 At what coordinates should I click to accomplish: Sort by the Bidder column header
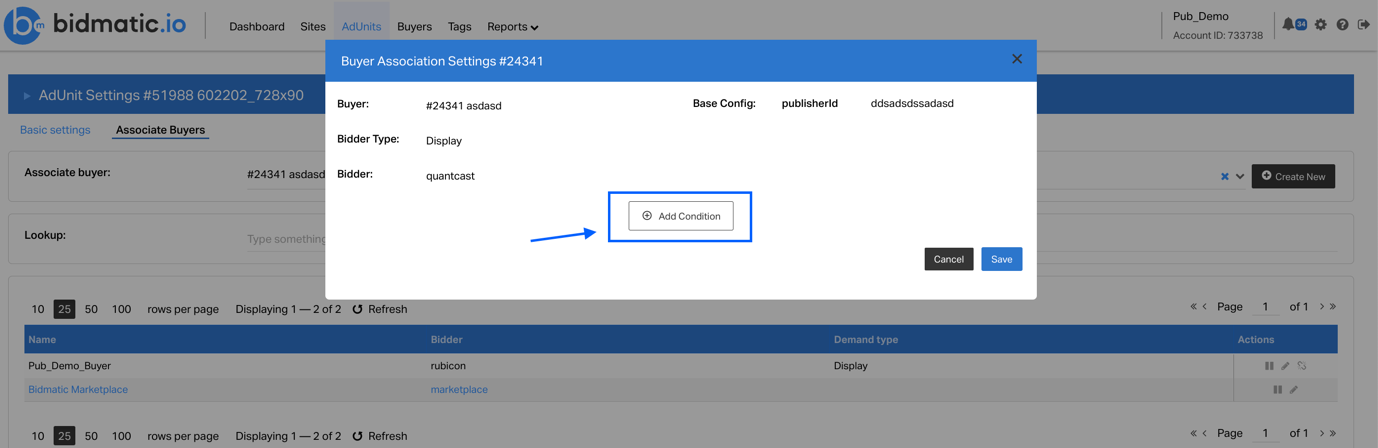pyautogui.click(x=446, y=340)
